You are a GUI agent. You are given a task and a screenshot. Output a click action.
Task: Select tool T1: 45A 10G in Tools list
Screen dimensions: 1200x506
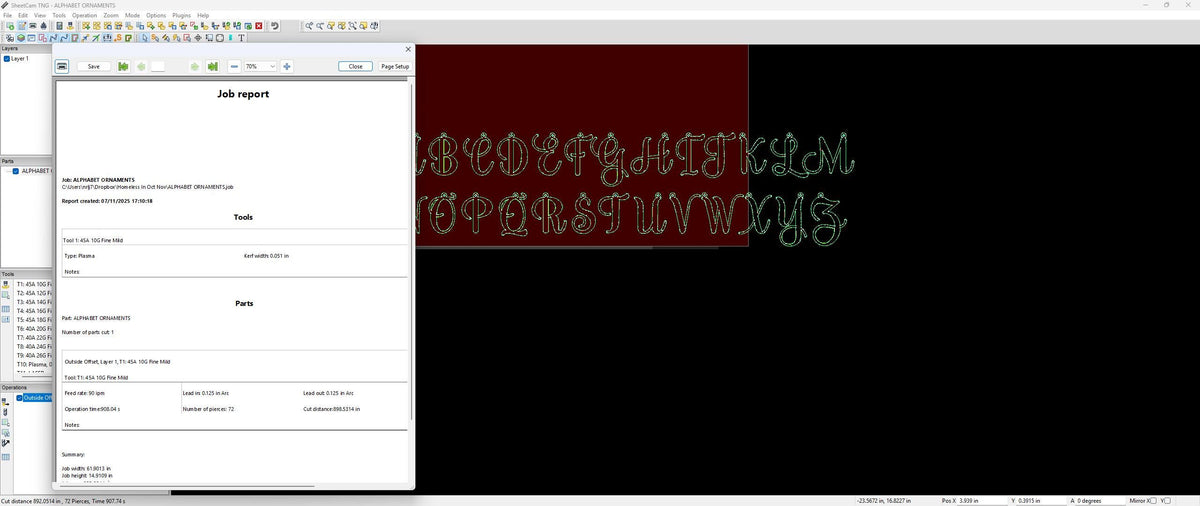click(33, 284)
